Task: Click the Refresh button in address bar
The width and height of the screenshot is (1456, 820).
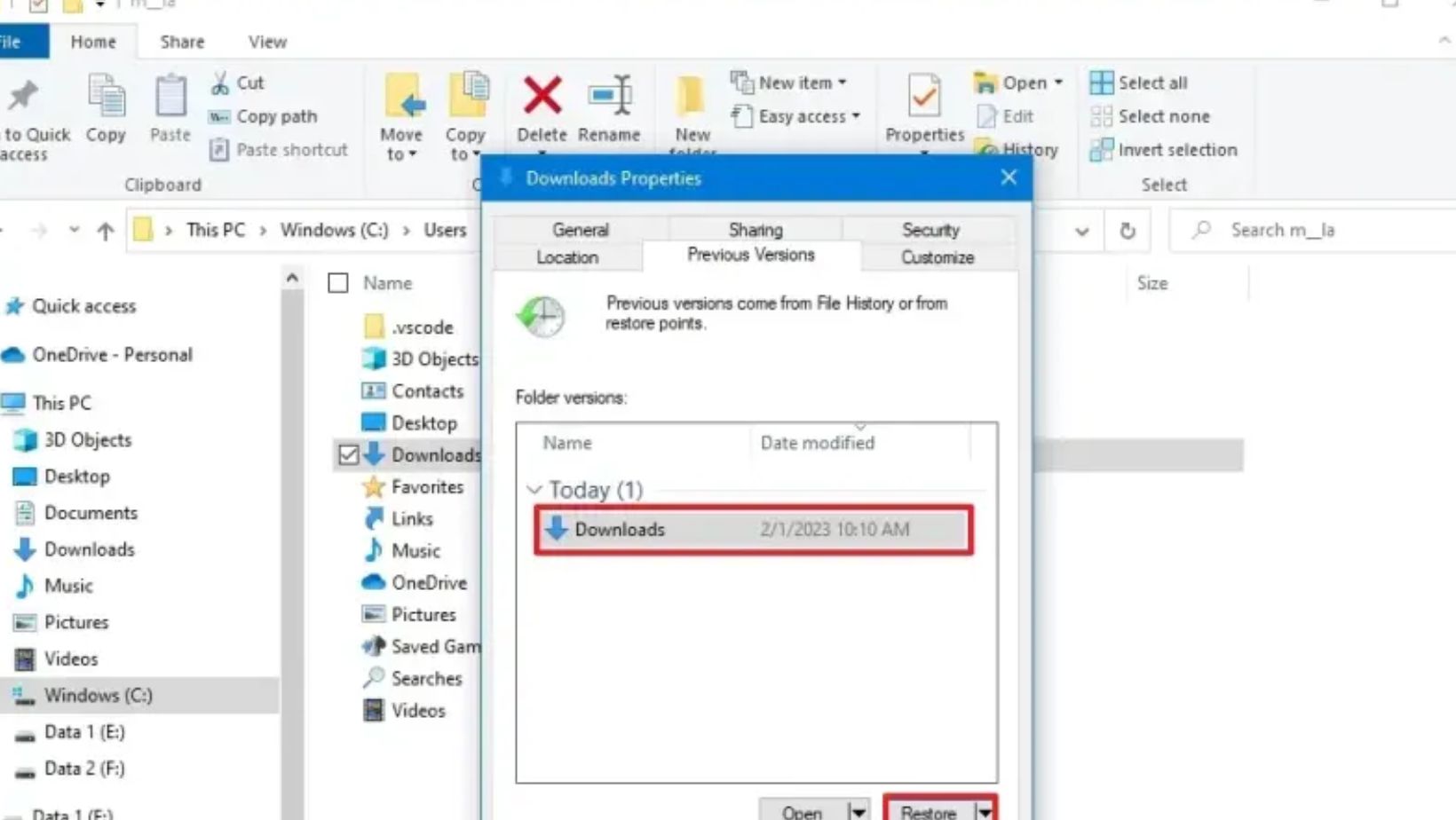Action: (1128, 231)
